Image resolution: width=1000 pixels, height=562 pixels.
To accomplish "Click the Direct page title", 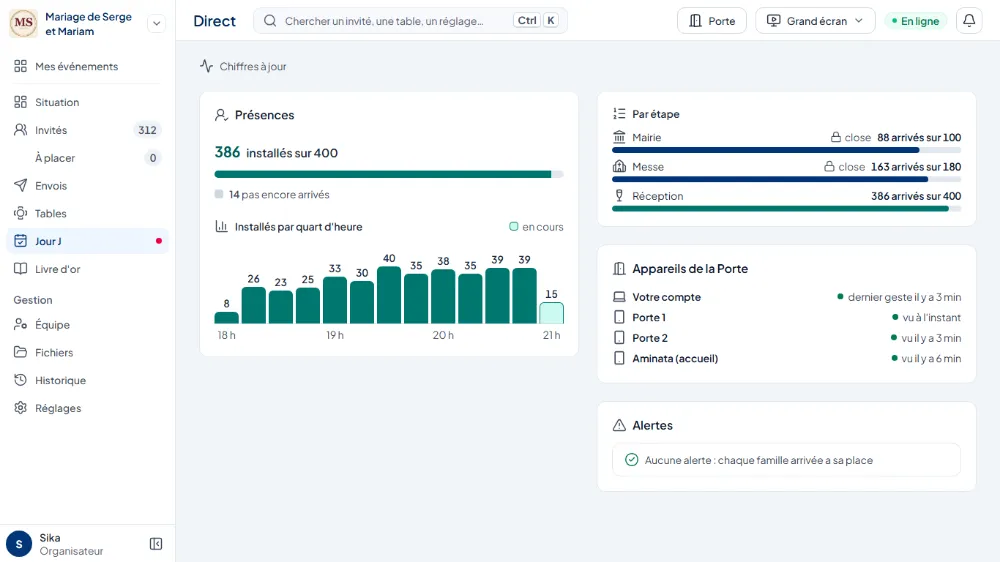I will click(x=214, y=21).
